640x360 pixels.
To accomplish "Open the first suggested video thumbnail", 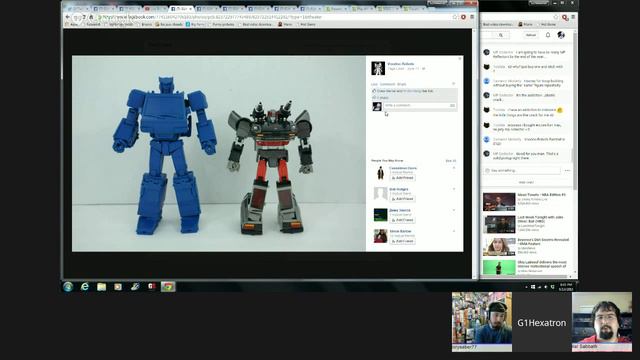I will (499, 202).
